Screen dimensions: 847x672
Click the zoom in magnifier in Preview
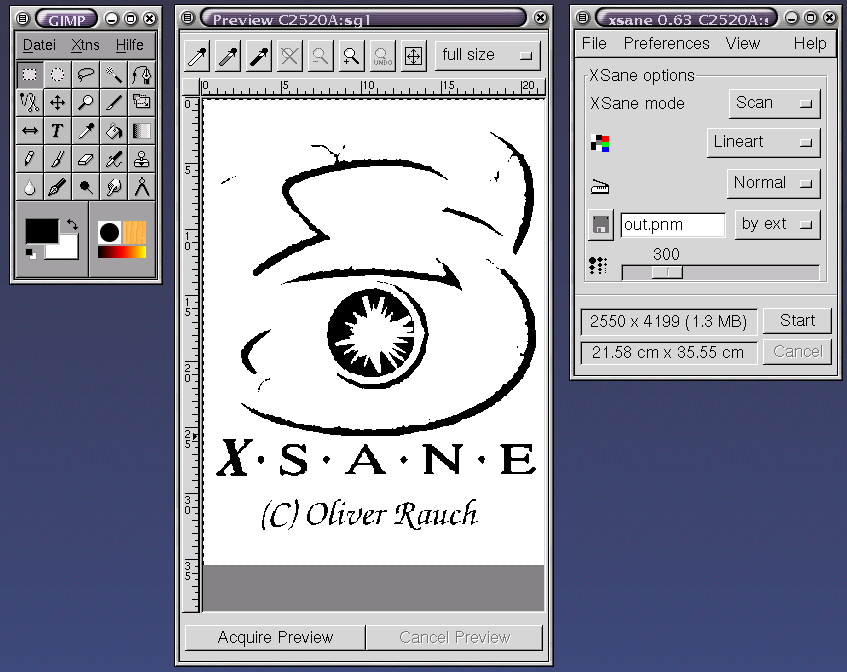(x=351, y=56)
